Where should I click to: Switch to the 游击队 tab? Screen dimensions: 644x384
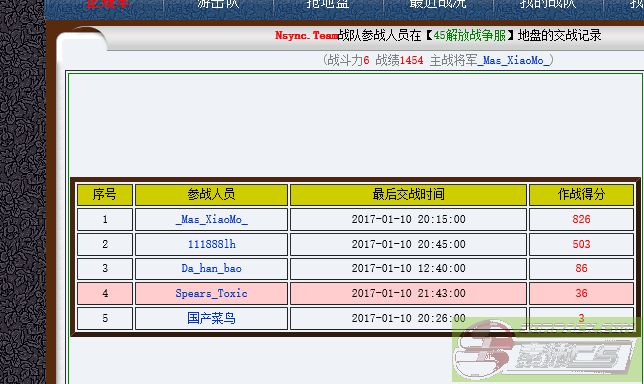coord(218,4)
